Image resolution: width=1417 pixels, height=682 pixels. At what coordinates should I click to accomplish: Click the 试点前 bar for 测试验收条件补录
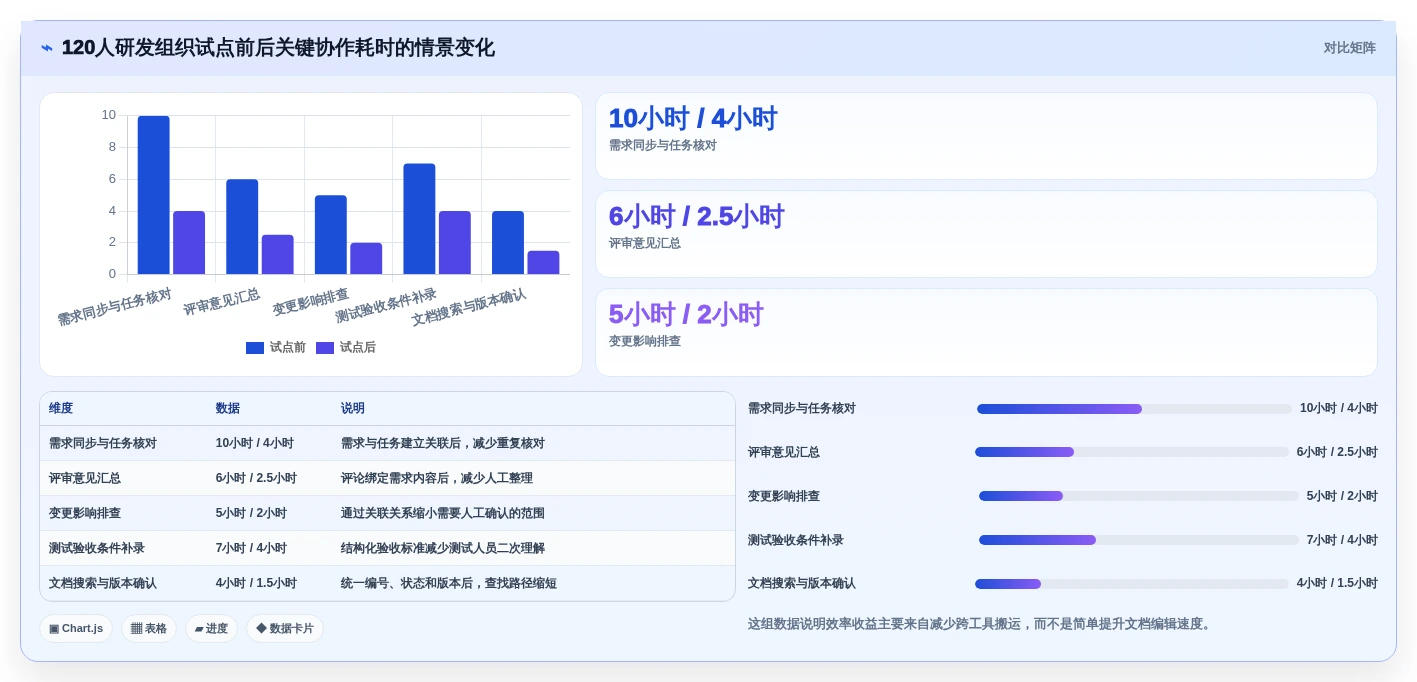(x=419, y=219)
